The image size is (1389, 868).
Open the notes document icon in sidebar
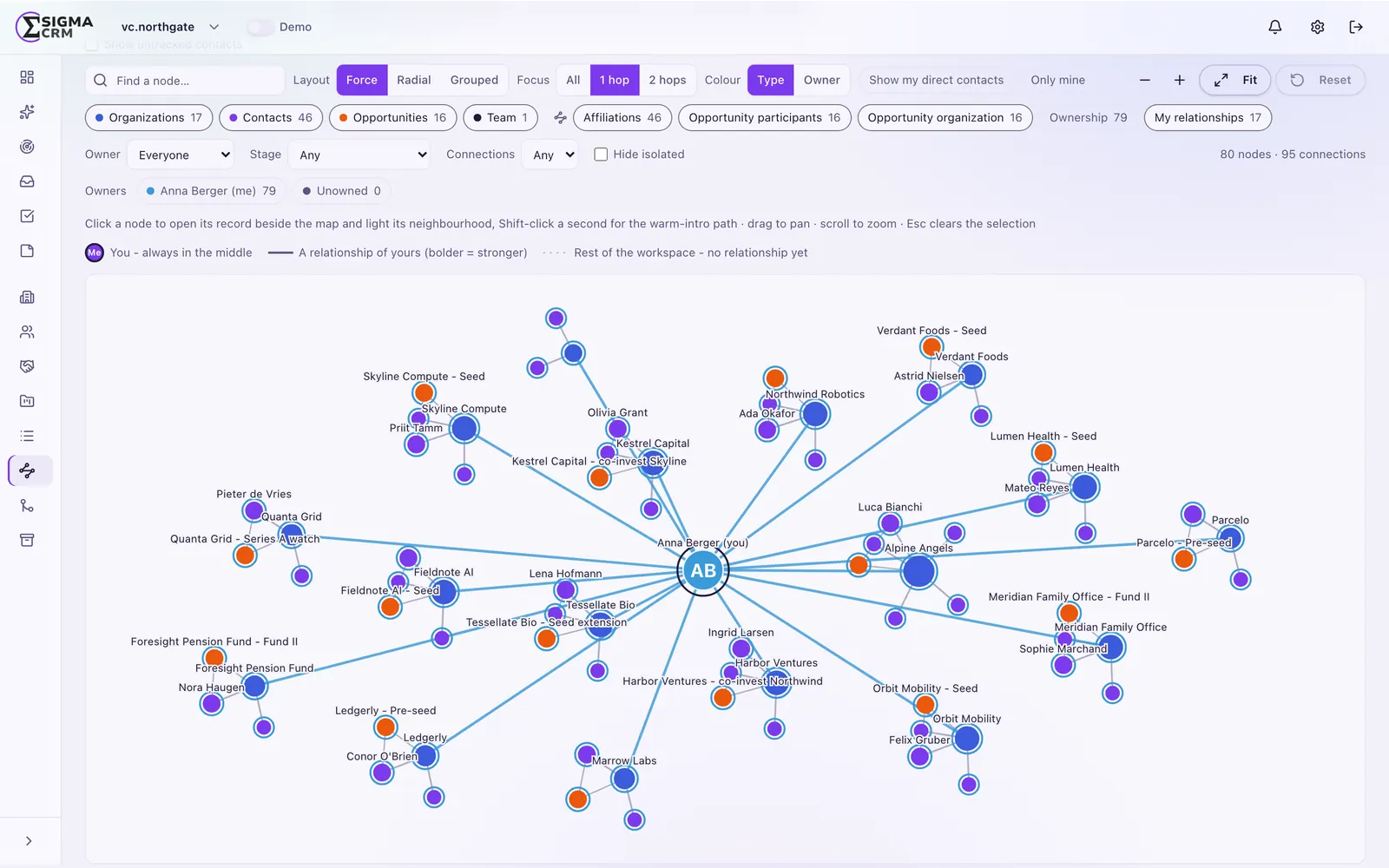coord(27,251)
